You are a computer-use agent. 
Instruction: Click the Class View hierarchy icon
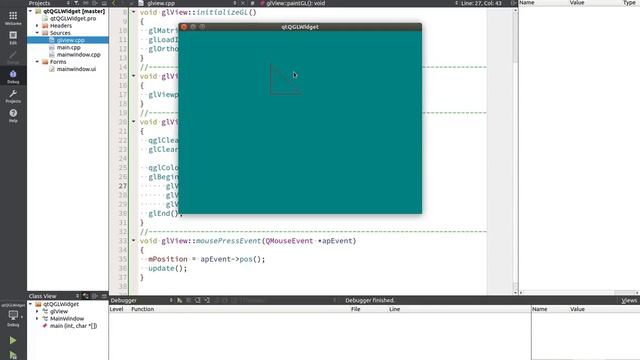point(86,296)
